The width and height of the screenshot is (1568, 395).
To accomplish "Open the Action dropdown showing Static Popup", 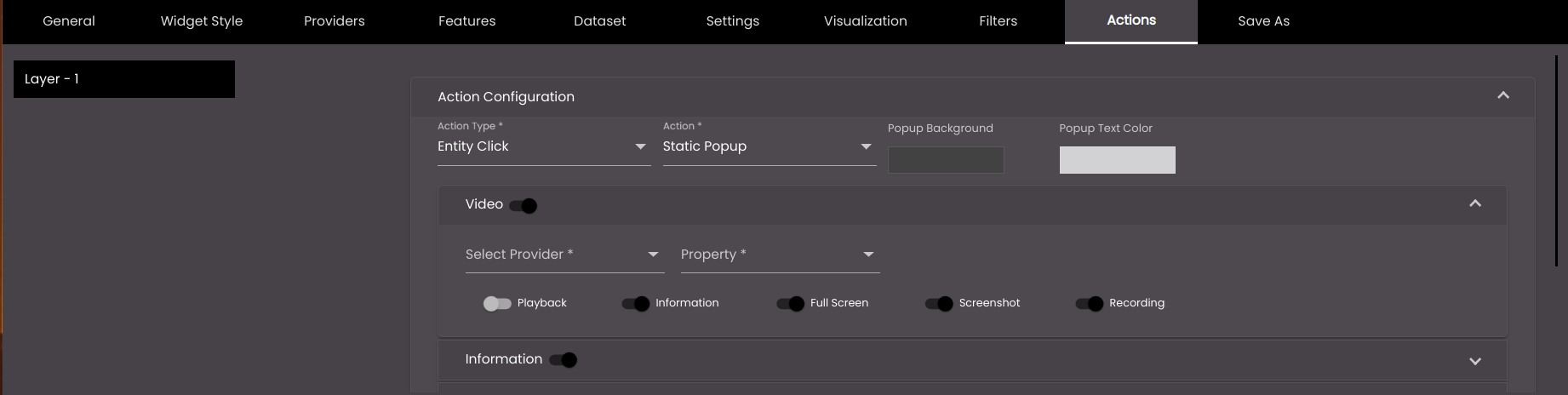I will click(770, 146).
